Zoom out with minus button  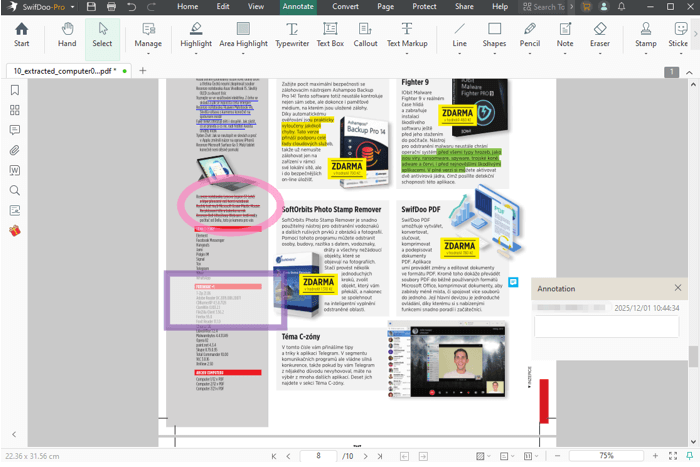pyautogui.click(x=558, y=456)
